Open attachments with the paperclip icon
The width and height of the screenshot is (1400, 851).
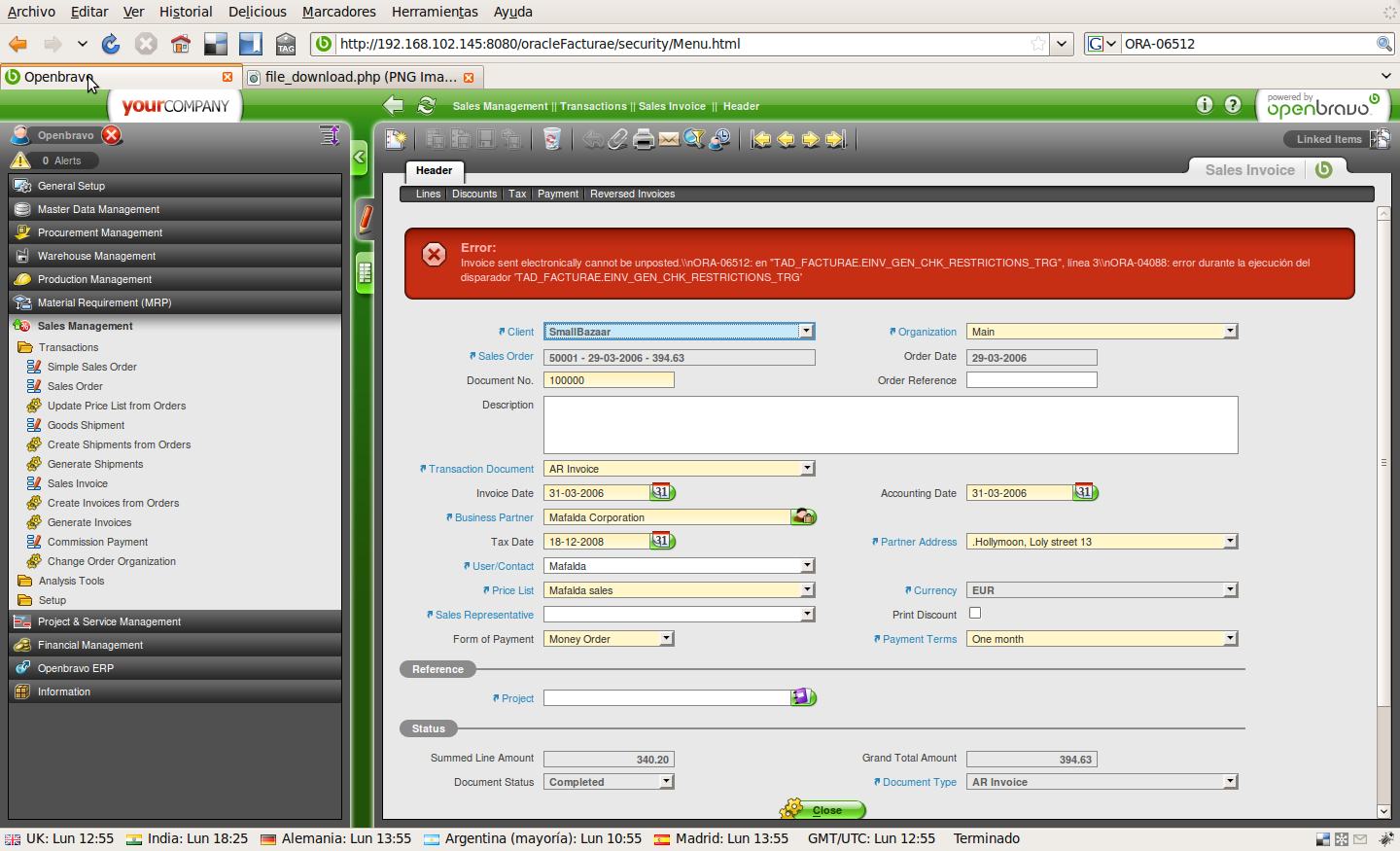click(618, 139)
